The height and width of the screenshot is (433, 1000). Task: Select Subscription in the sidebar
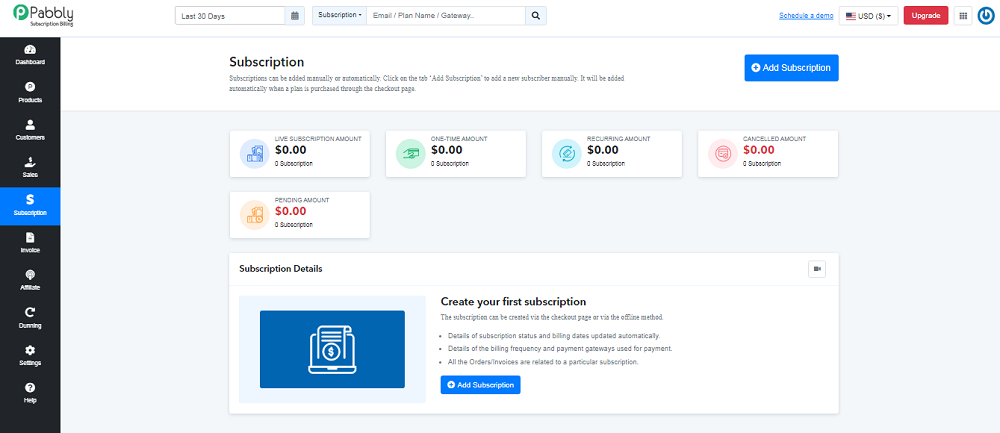click(30, 206)
